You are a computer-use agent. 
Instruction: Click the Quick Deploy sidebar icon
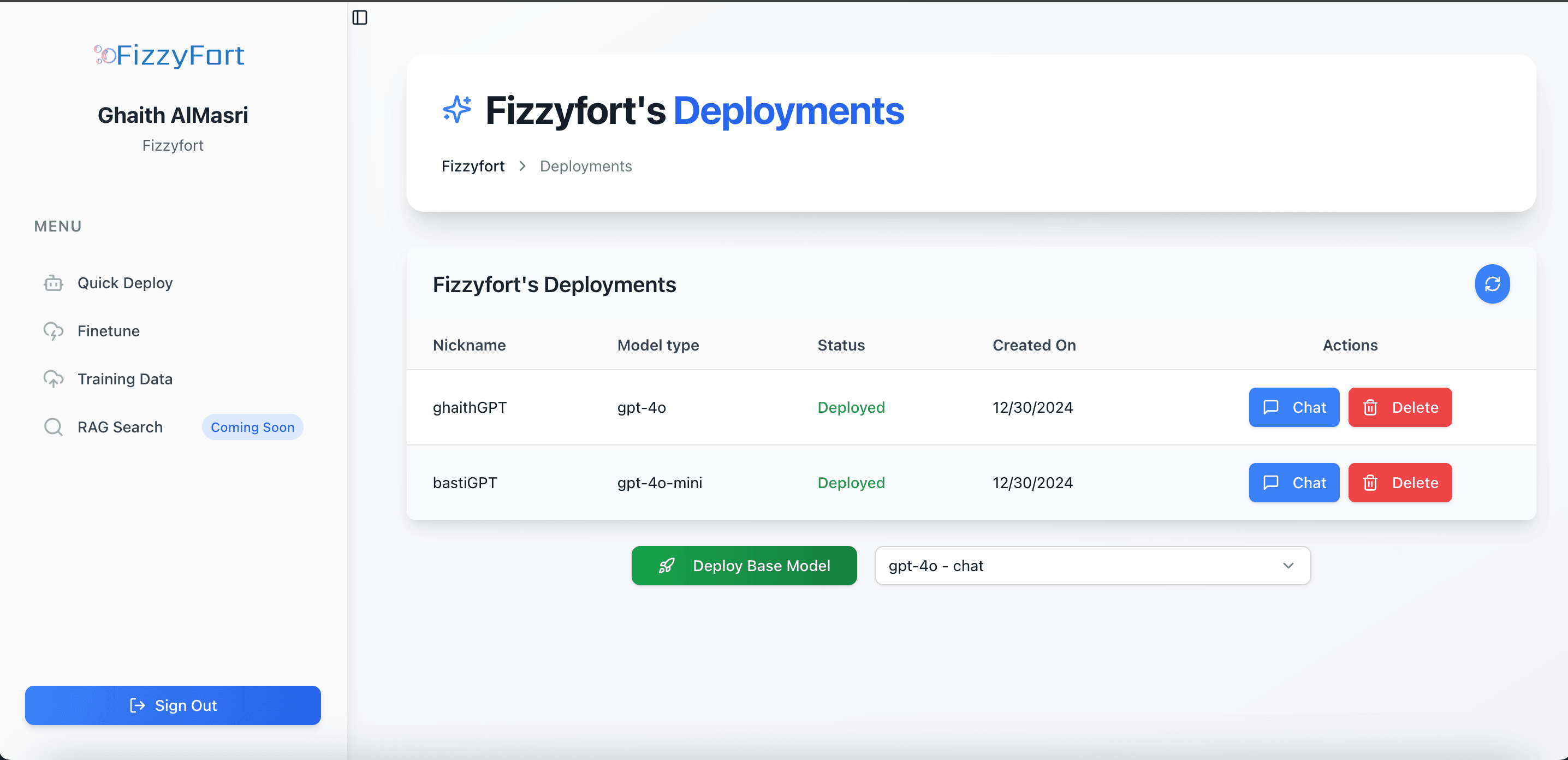[53, 282]
